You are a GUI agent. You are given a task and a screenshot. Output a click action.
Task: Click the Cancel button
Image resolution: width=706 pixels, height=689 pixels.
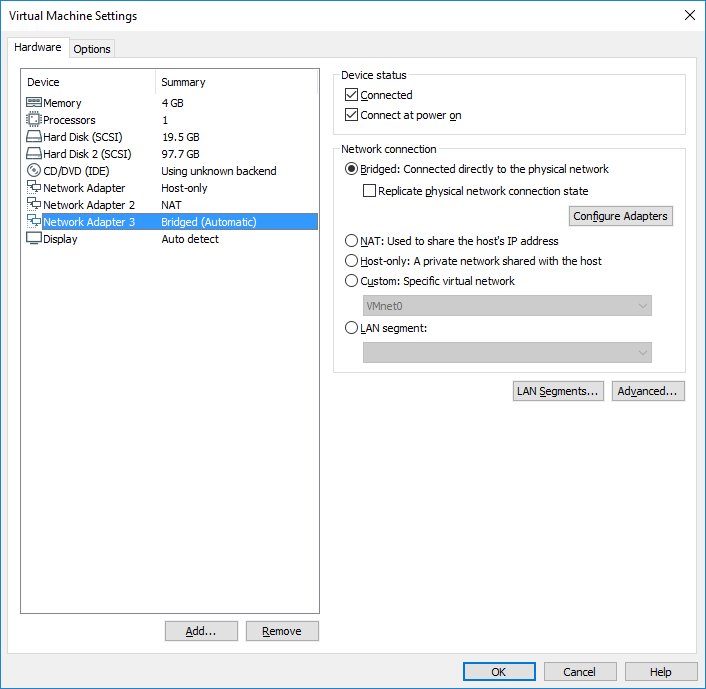pos(580,672)
